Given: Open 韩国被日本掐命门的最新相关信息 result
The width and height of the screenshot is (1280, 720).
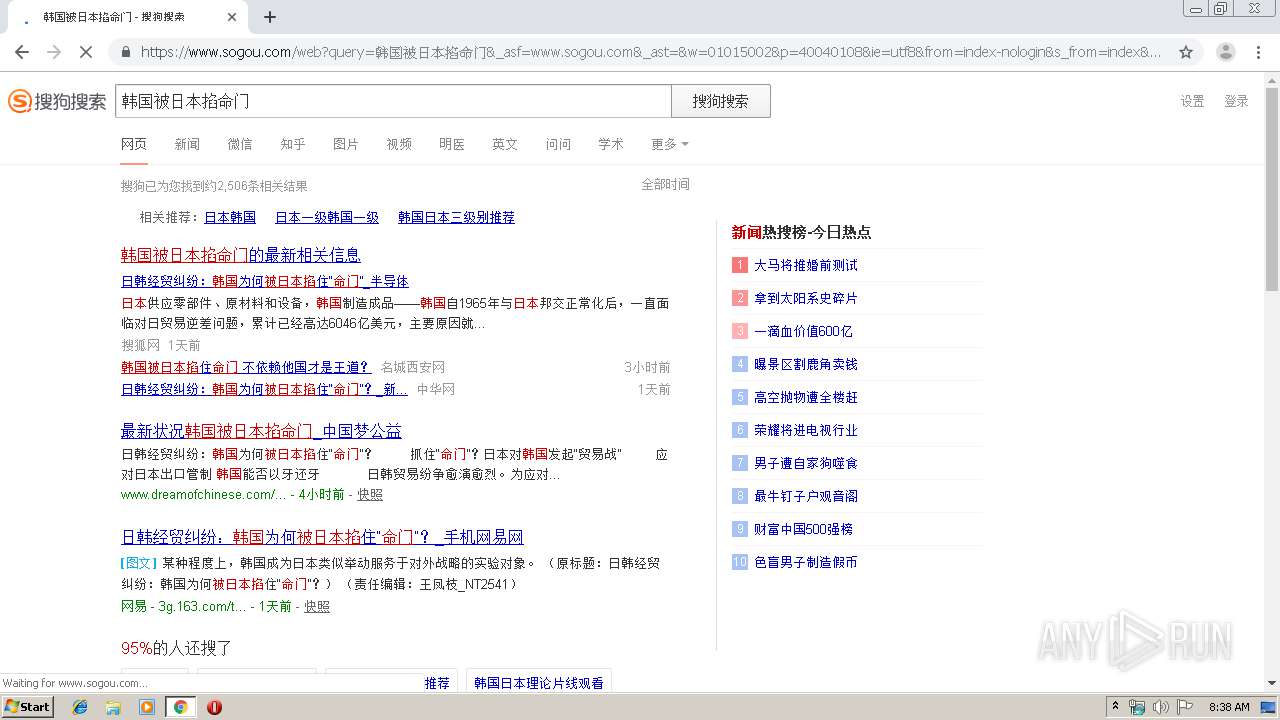Looking at the screenshot, I should [x=241, y=255].
